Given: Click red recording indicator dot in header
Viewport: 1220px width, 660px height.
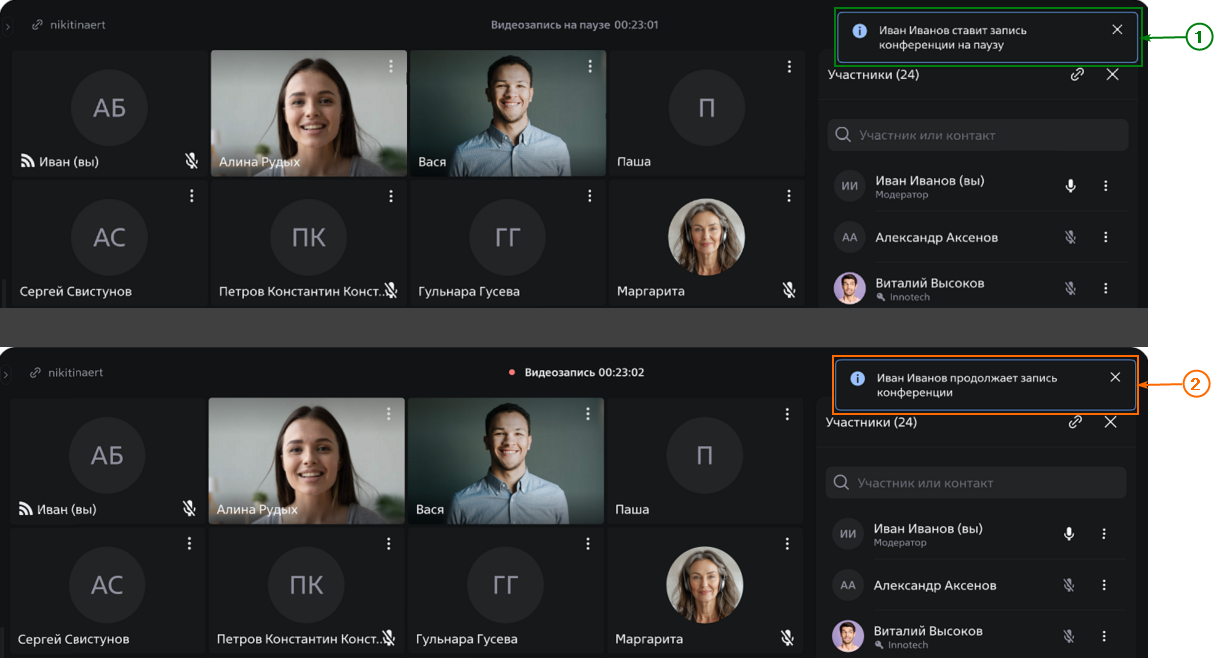Looking at the screenshot, I should pyautogui.click(x=513, y=373).
